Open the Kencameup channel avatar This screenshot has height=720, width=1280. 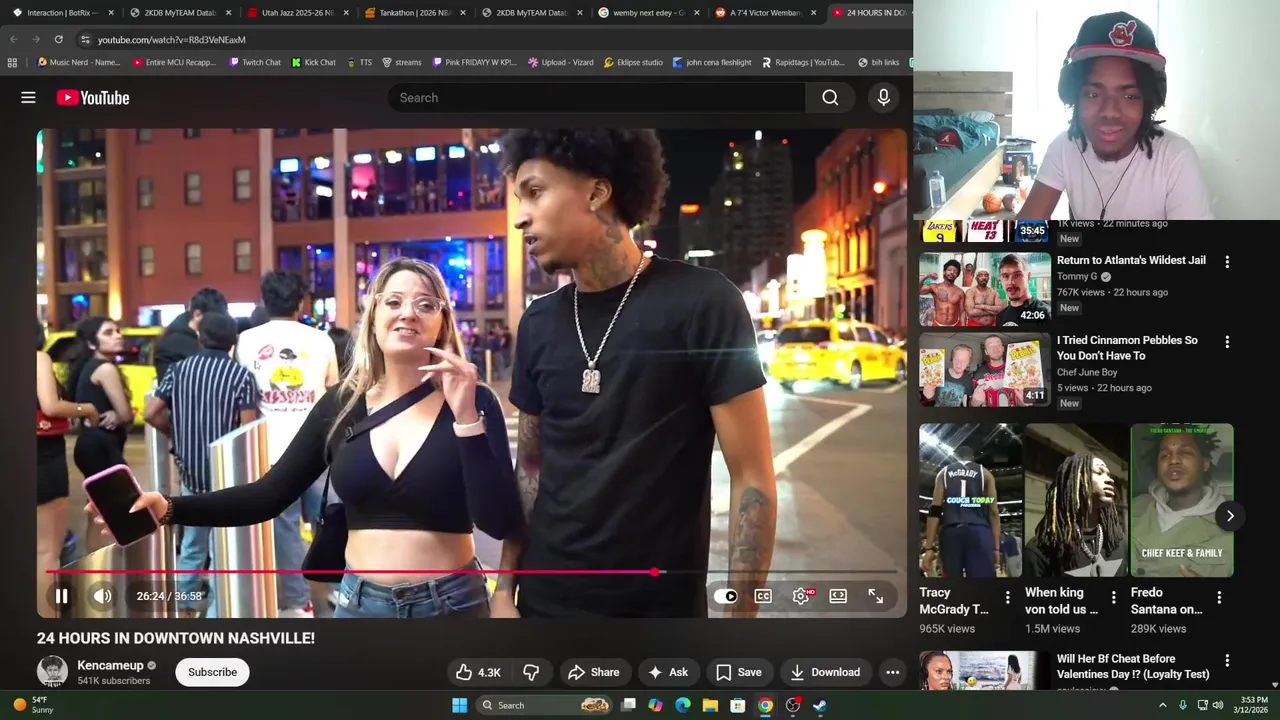52,671
